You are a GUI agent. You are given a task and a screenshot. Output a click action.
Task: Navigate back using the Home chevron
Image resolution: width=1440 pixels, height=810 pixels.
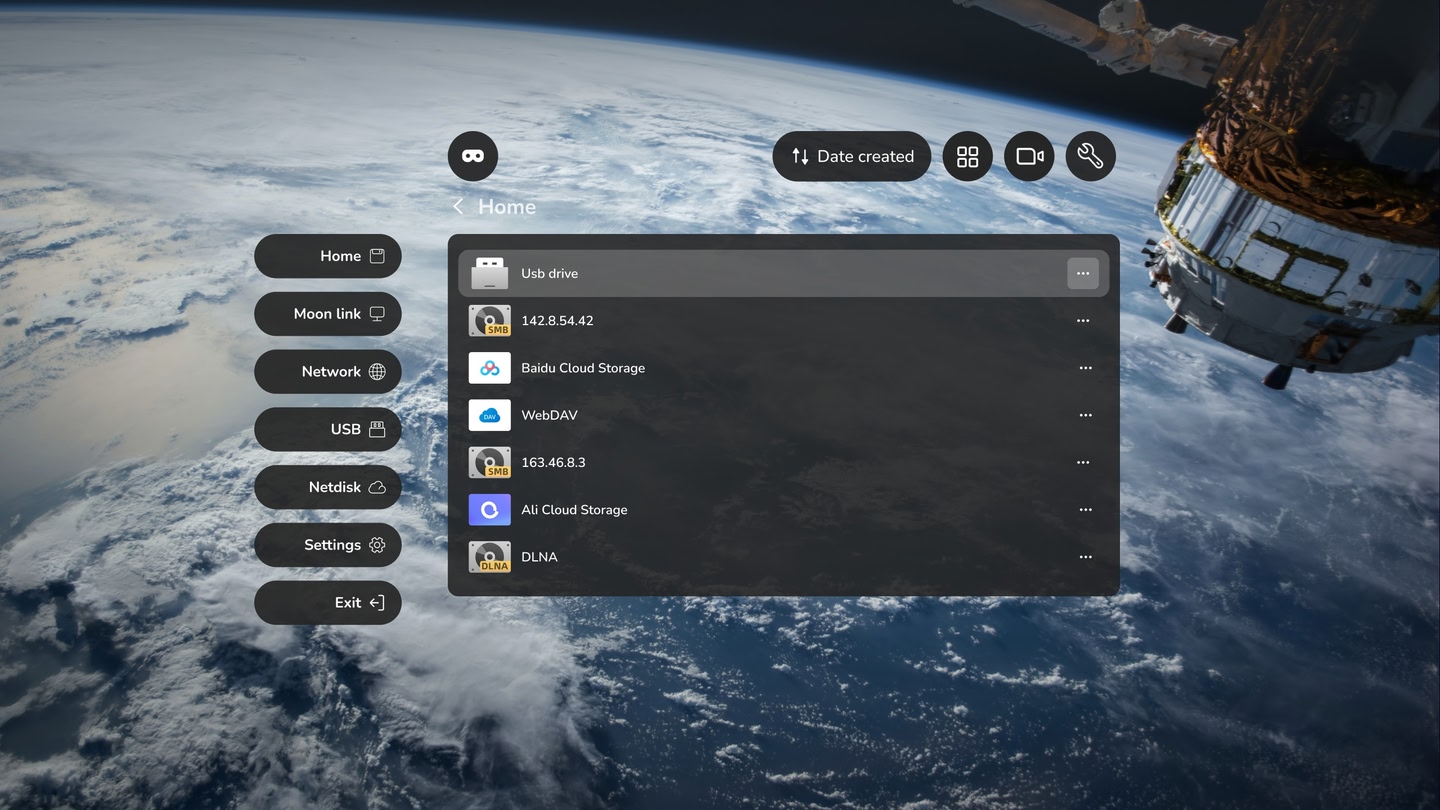point(458,205)
